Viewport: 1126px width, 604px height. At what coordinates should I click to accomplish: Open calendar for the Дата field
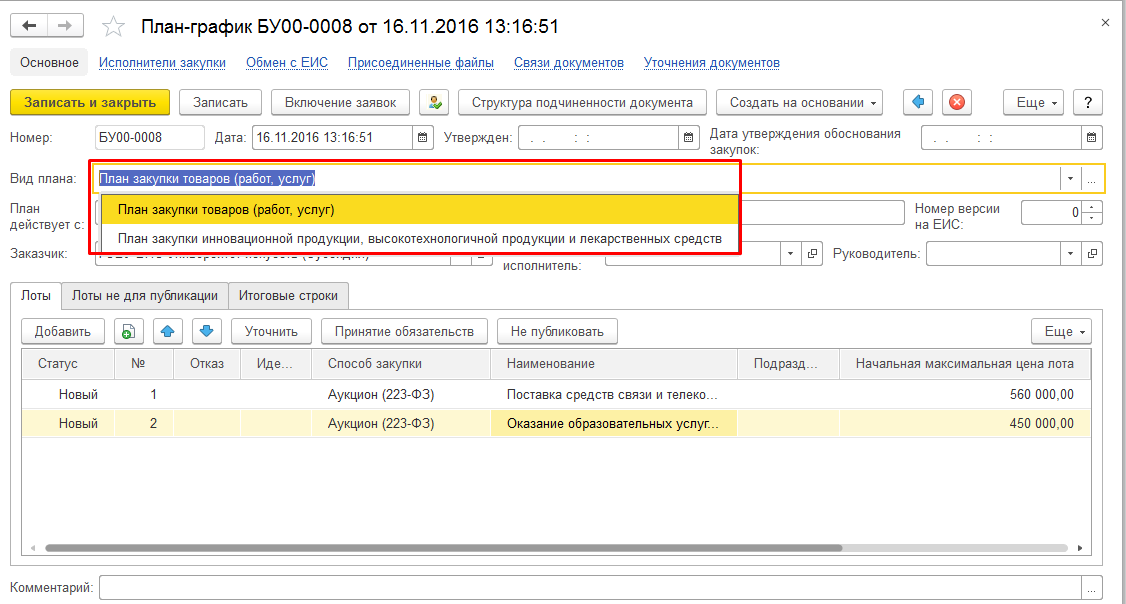point(423,137)
